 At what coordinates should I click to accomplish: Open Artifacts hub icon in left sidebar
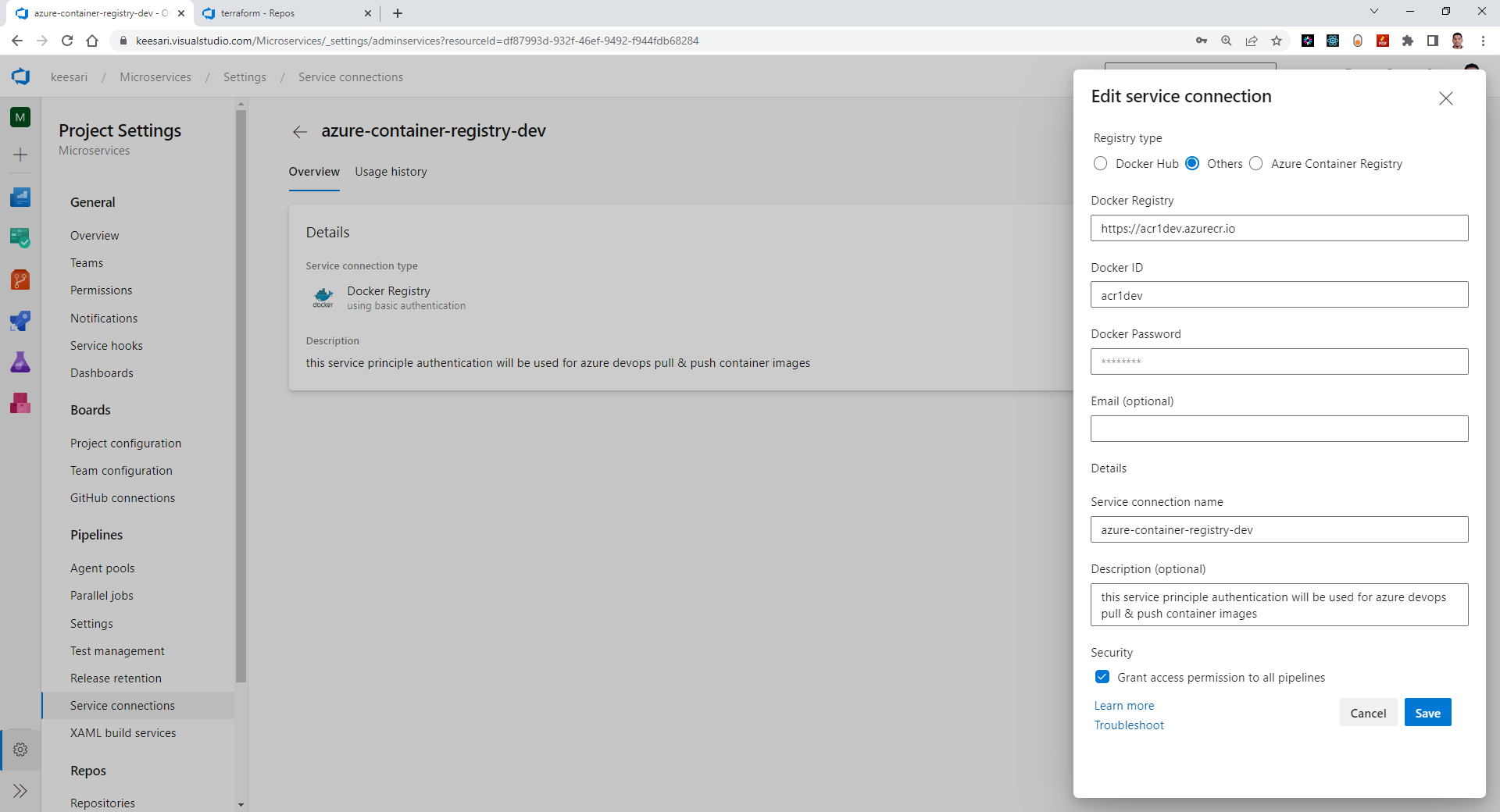point(20,404)
